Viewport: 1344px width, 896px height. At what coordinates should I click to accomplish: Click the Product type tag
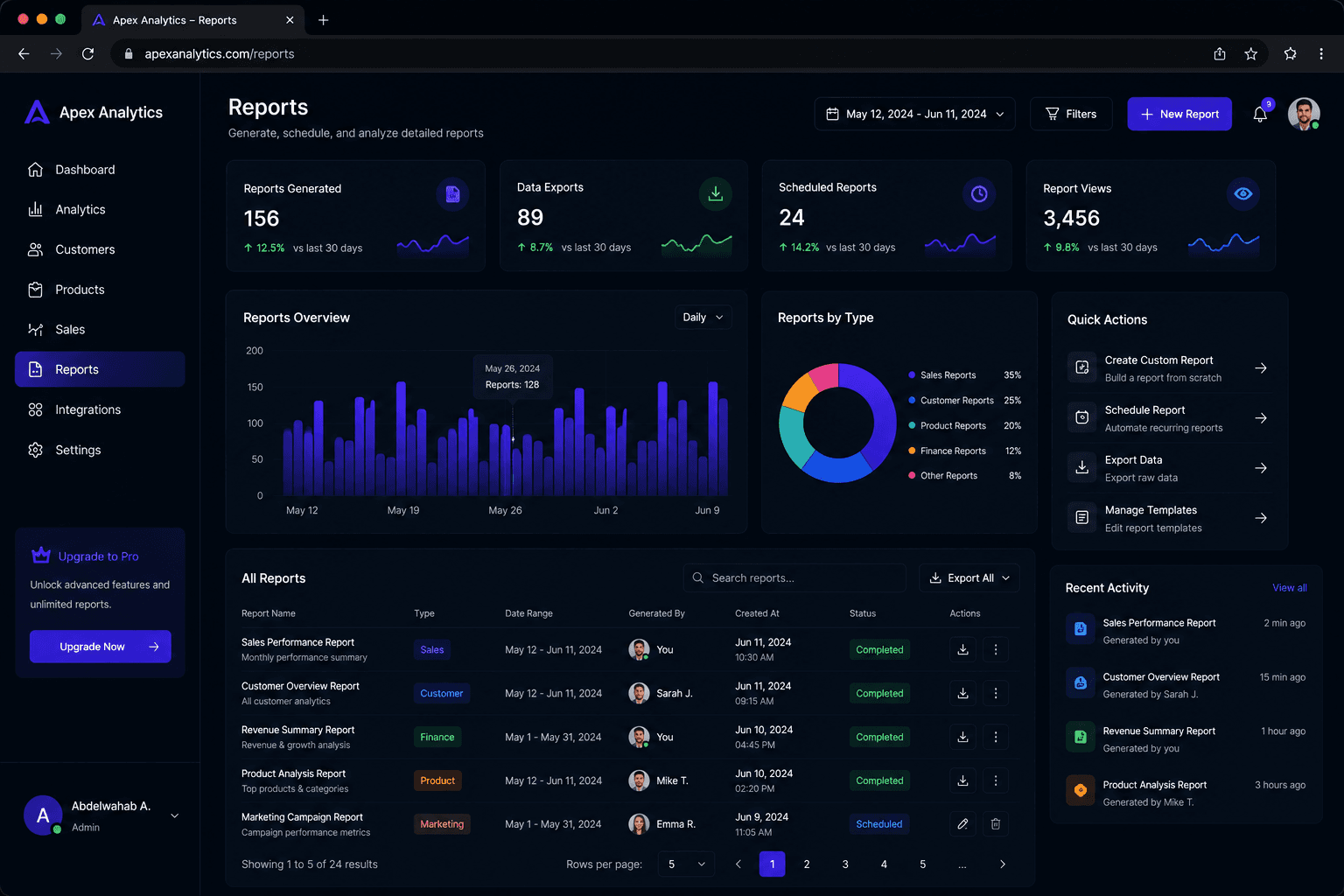tap(437, 780)
